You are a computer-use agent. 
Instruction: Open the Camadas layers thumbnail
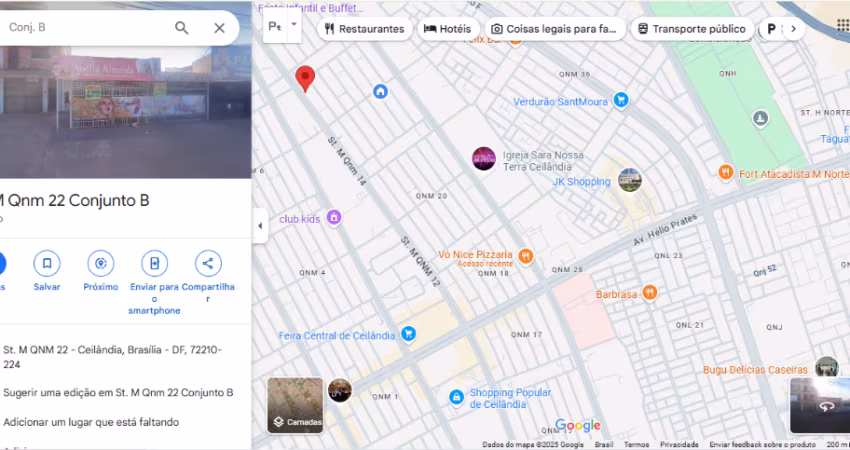click(295, 405)
